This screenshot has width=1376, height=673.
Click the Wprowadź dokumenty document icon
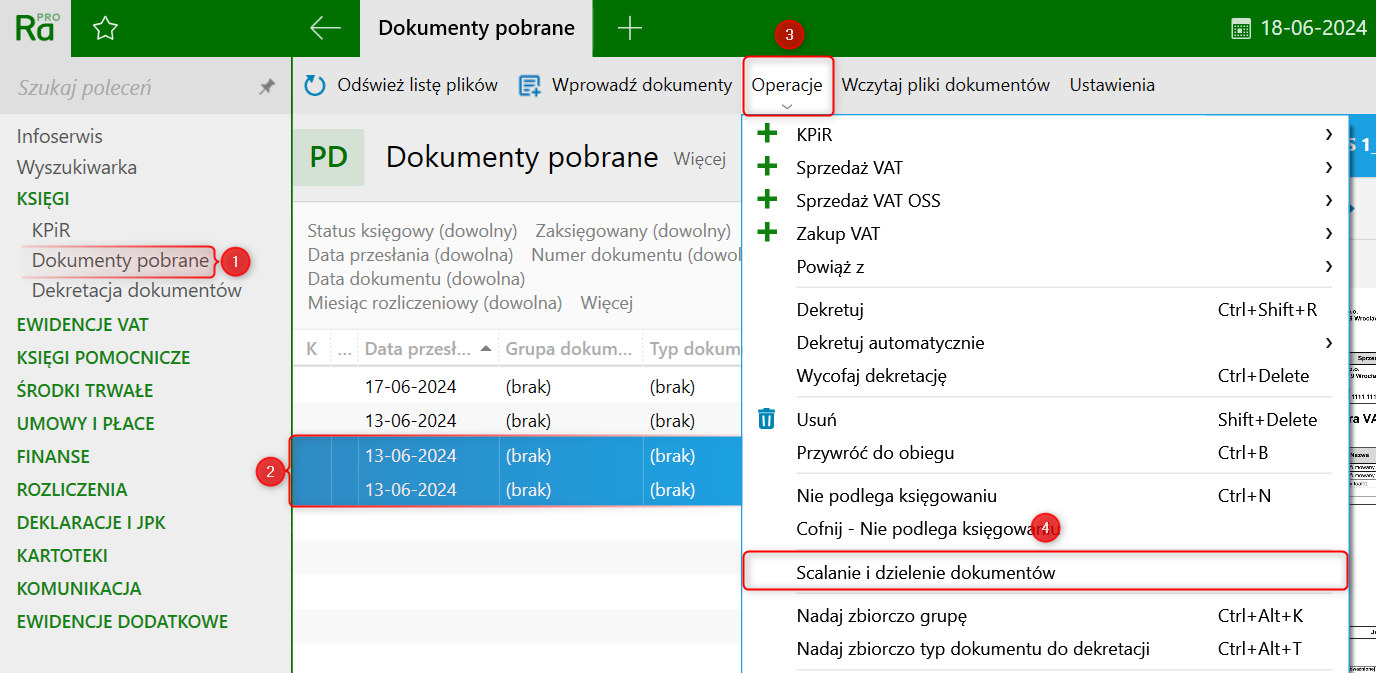point(529,86)
